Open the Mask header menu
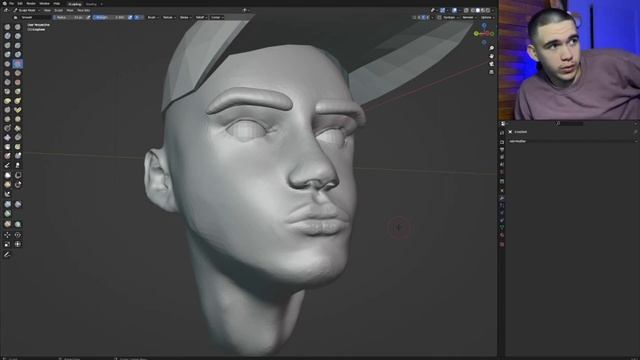Viewport: 640px width, 360px height. point(70,10)
